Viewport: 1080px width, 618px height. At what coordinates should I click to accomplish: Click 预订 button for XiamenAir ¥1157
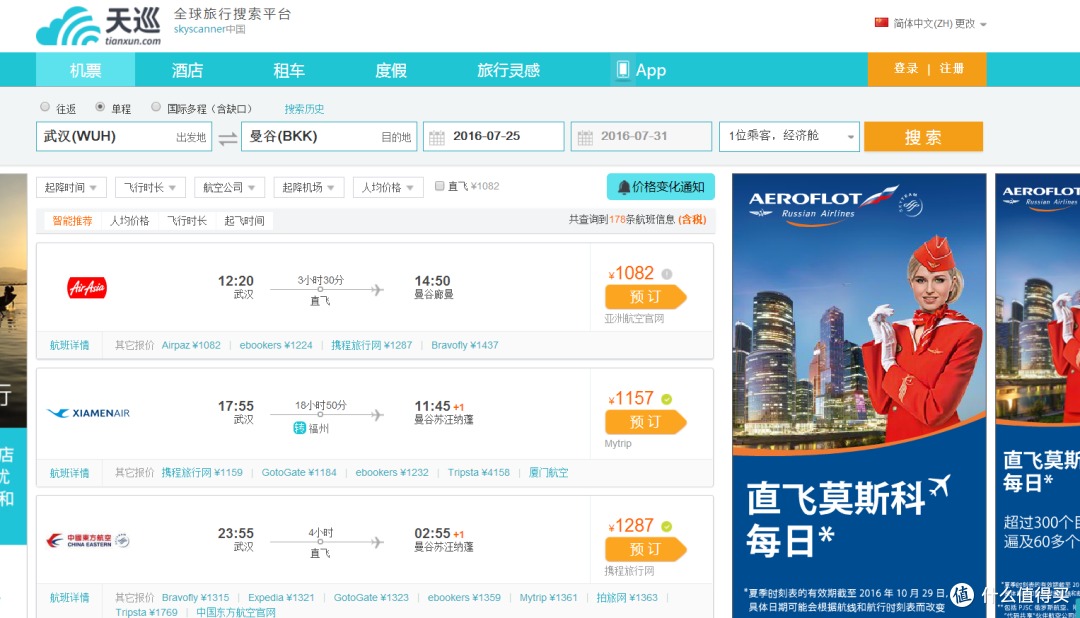click(645, 422)
